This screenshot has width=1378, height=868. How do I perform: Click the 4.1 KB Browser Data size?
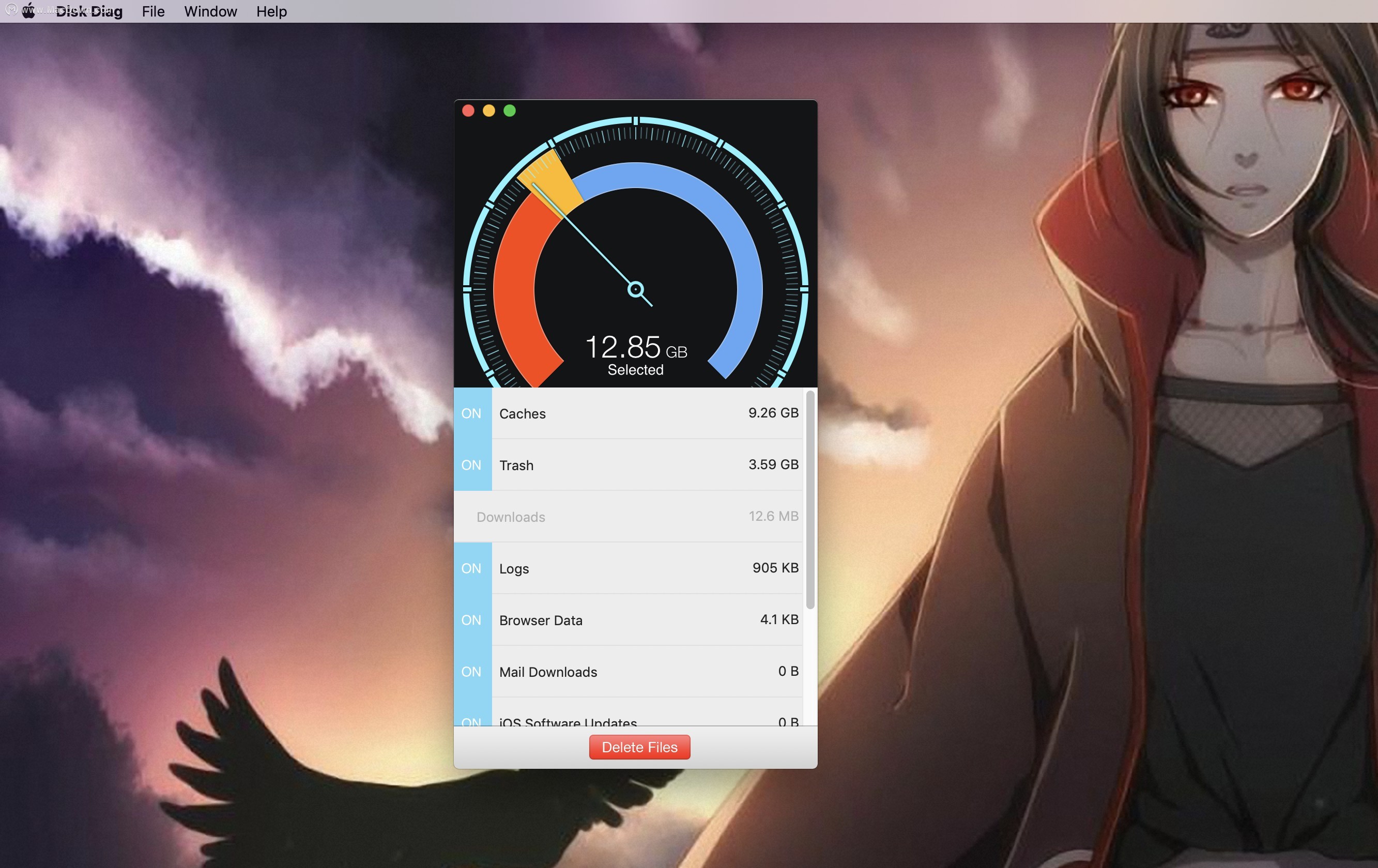(x=779, y=619)
